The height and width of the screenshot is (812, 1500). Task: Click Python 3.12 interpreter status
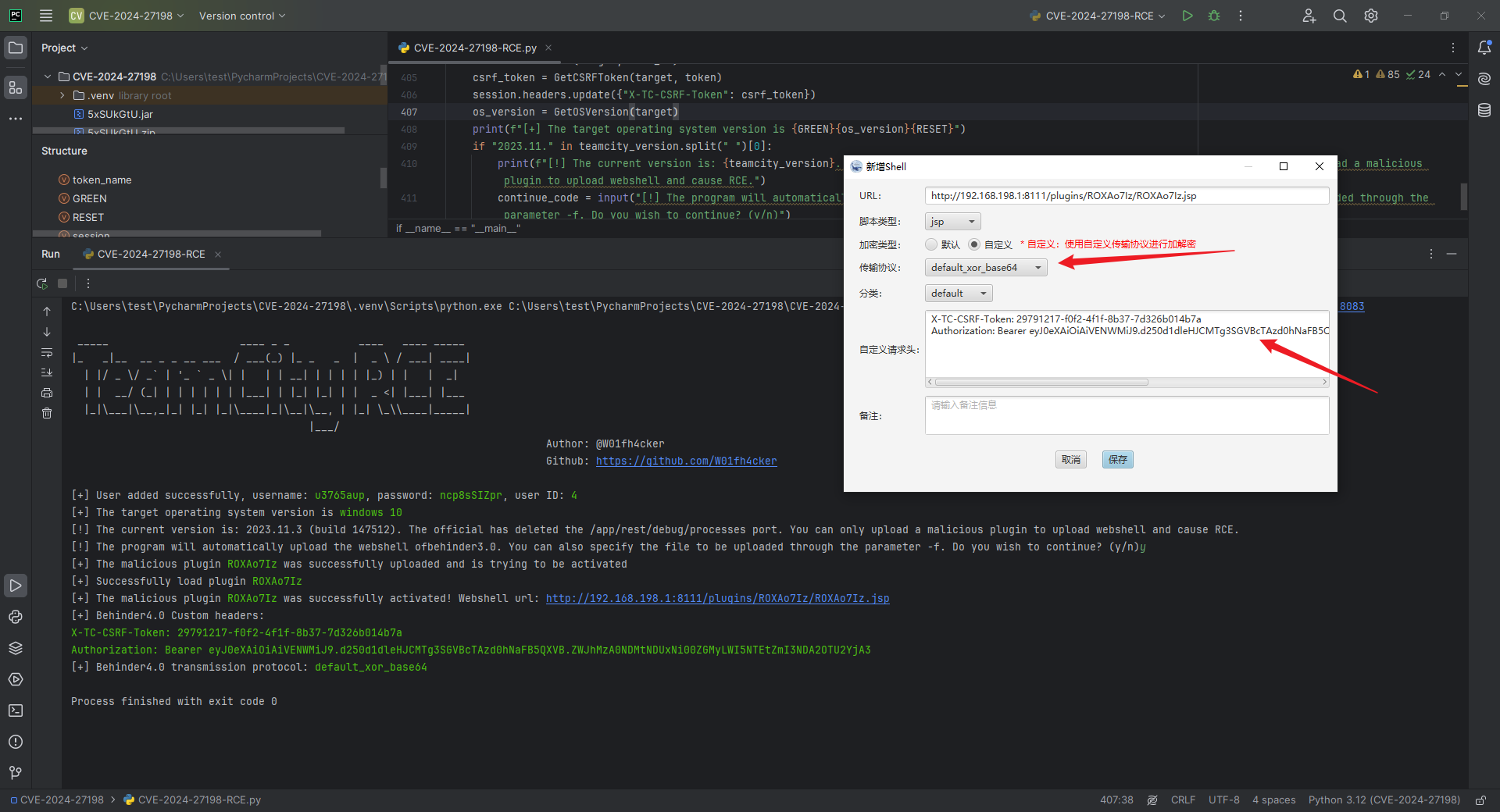1384,800
